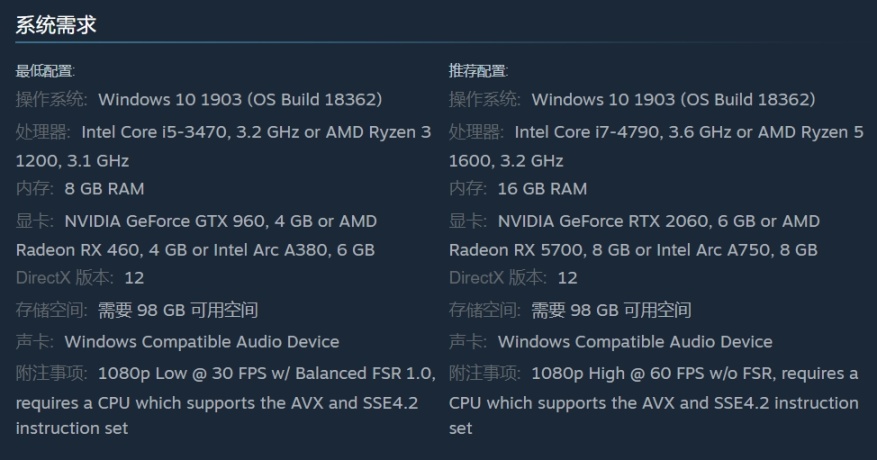The width and height of the screenshot is (877, 460).
Task: Select the 8 GB RAM memory entry
Action: pyautogui.click(x=104, y=189)
